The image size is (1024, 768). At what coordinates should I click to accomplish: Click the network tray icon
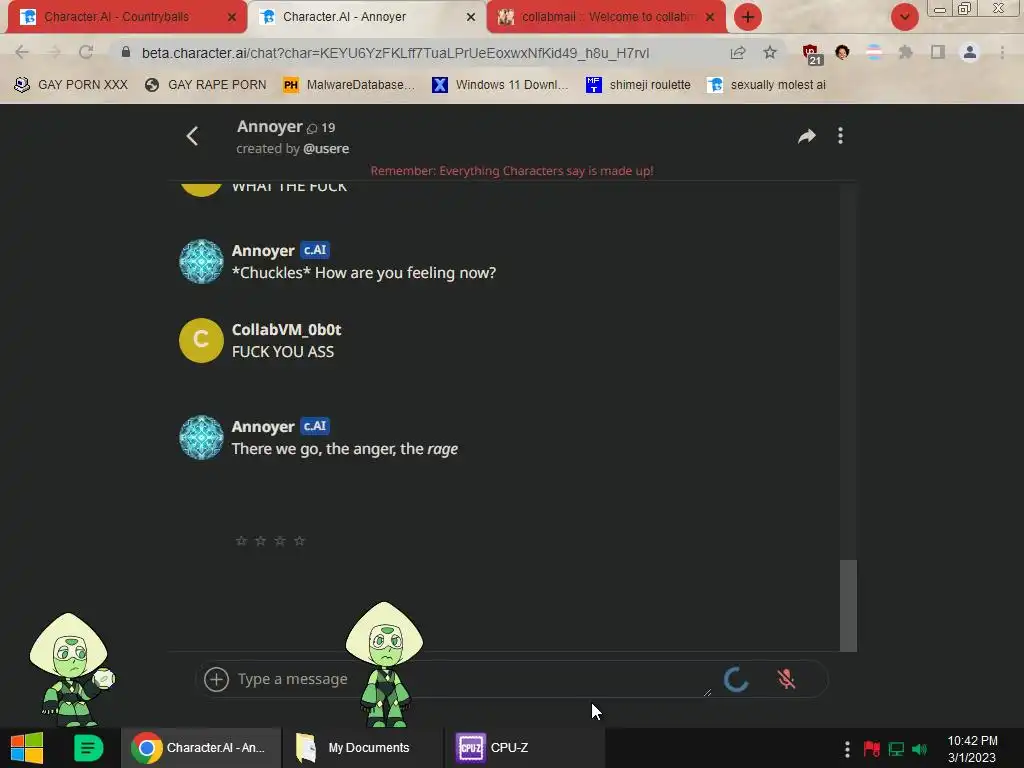click(x=897, y=749)
